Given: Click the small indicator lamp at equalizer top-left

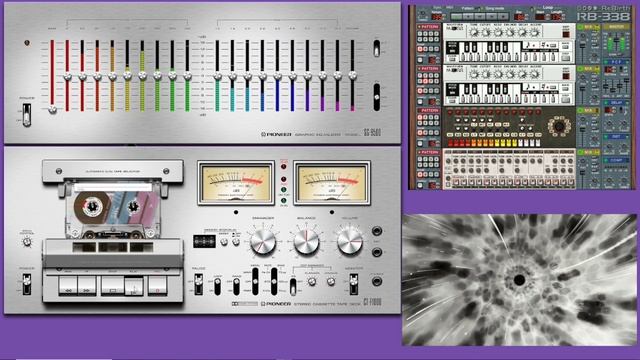Looking at the screenshot, I should (x=27, y=42).
